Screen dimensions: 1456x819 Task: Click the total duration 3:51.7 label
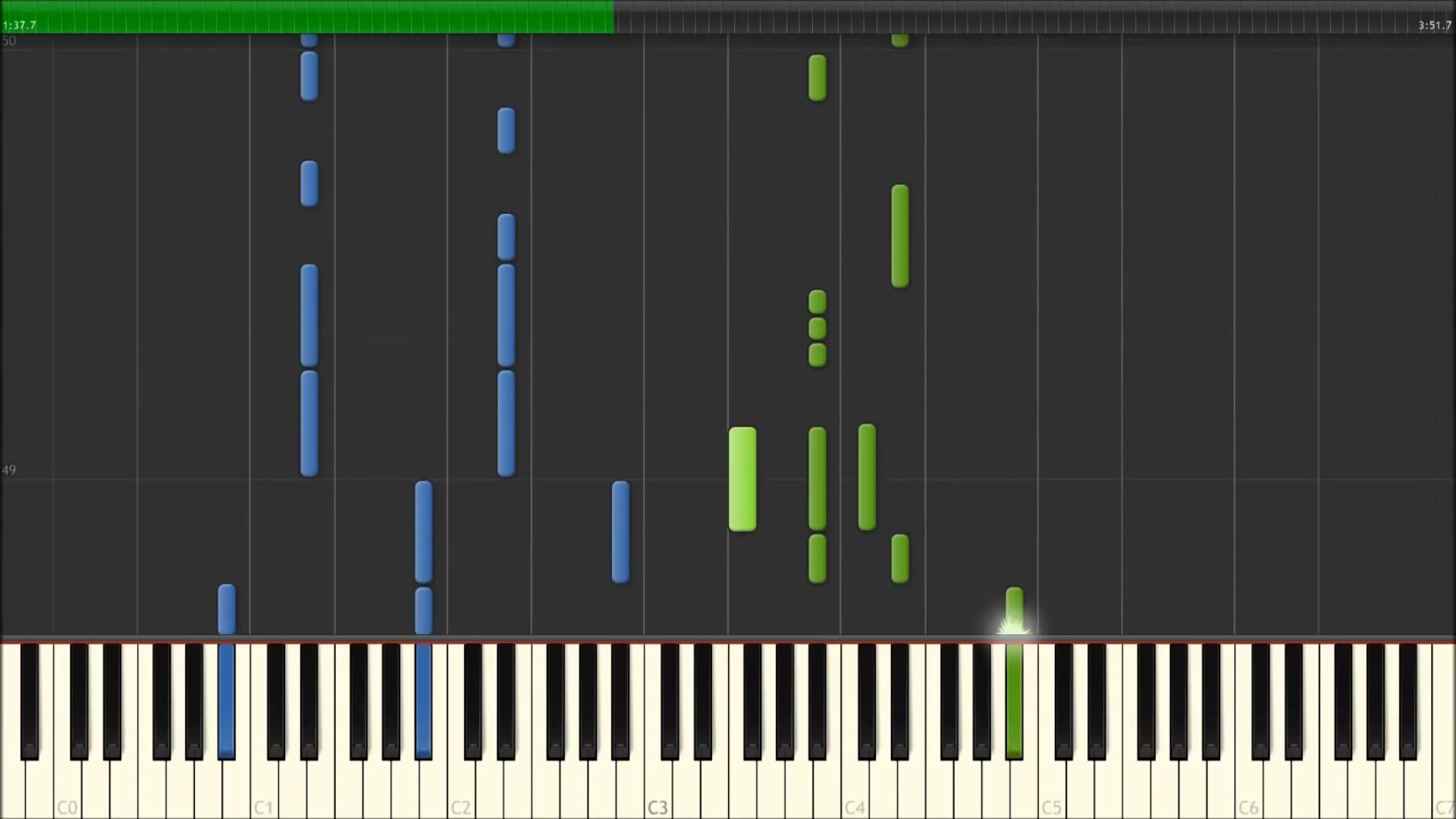click(1435, 25)
